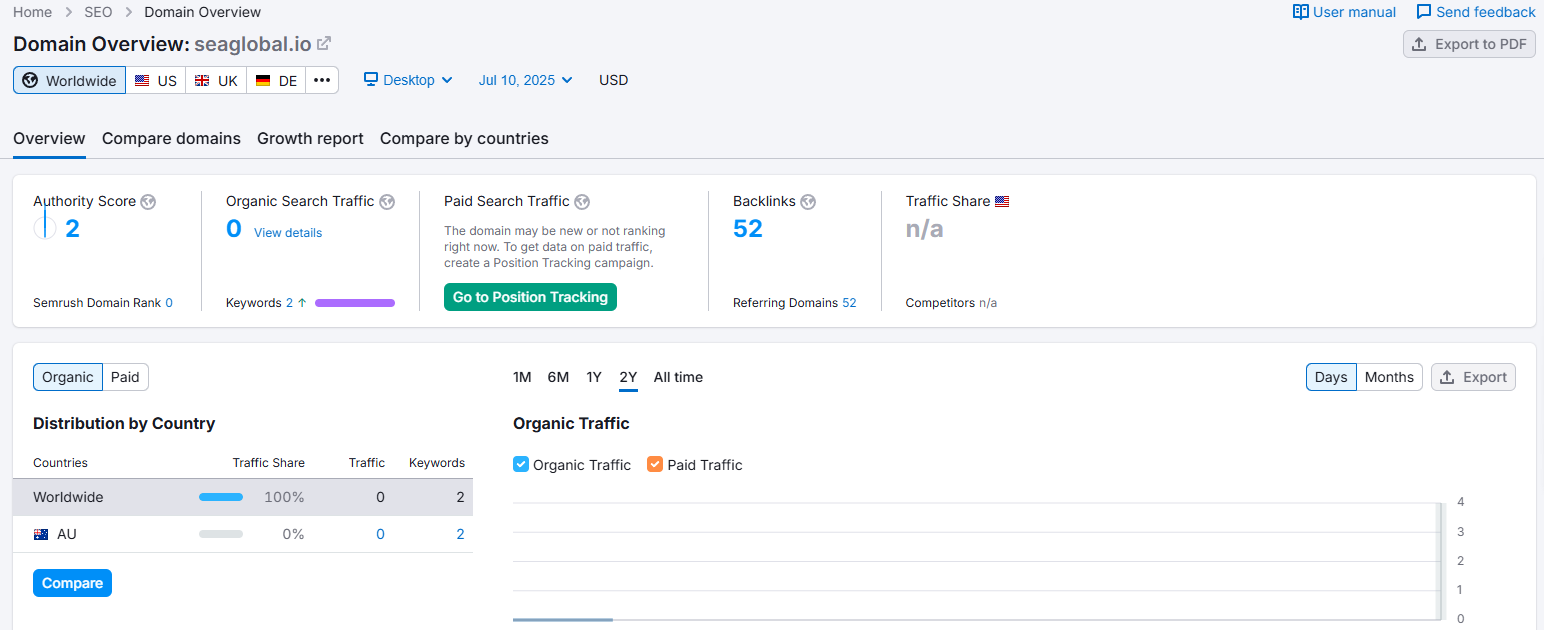Click the Keywords column header
Screen dimensions: 1544x630
pyautogui.click(x=437, y=463)
